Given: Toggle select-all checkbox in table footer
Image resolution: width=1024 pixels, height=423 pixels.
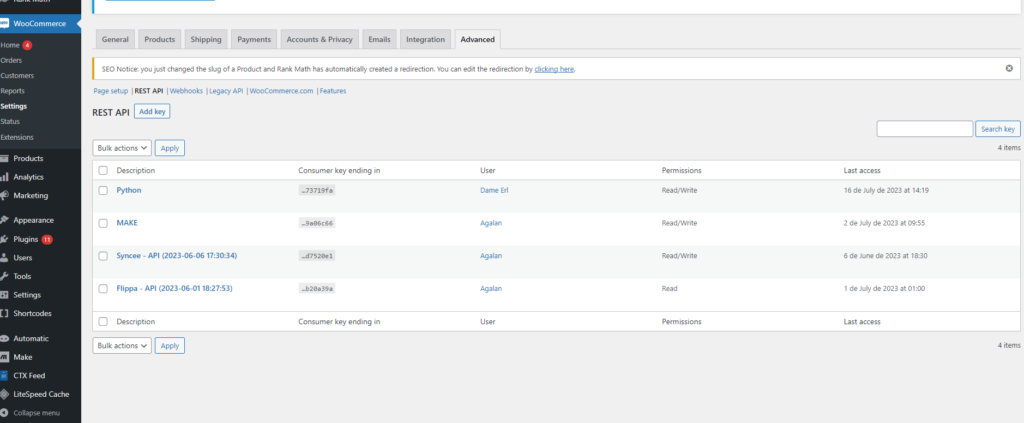Looking at the screenshot, I should coord(103,322).
